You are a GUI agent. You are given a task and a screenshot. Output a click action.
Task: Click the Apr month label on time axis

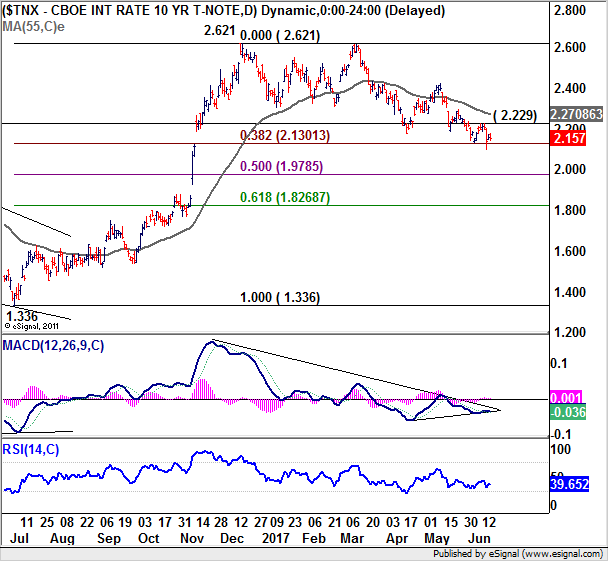click(x=397, y=539)
